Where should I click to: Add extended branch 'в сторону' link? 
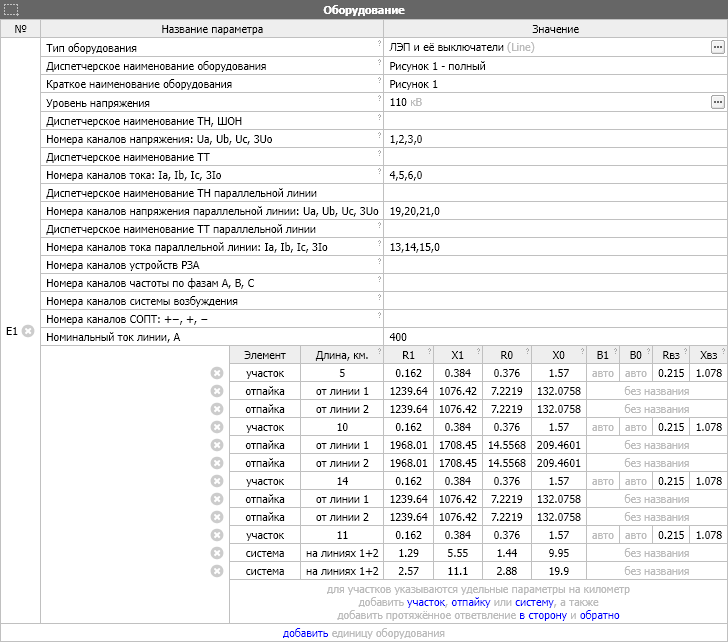pyautogui.click(x=543, y=615)
